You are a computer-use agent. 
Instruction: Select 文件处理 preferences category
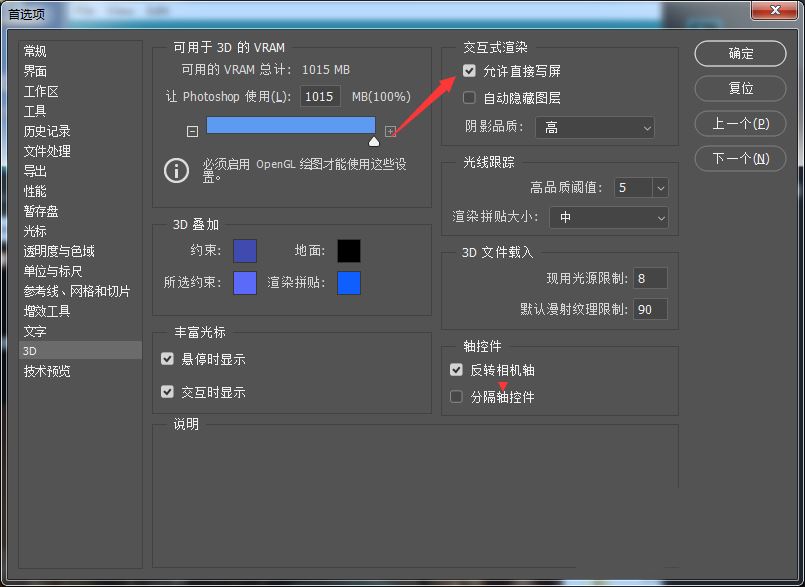47,151
